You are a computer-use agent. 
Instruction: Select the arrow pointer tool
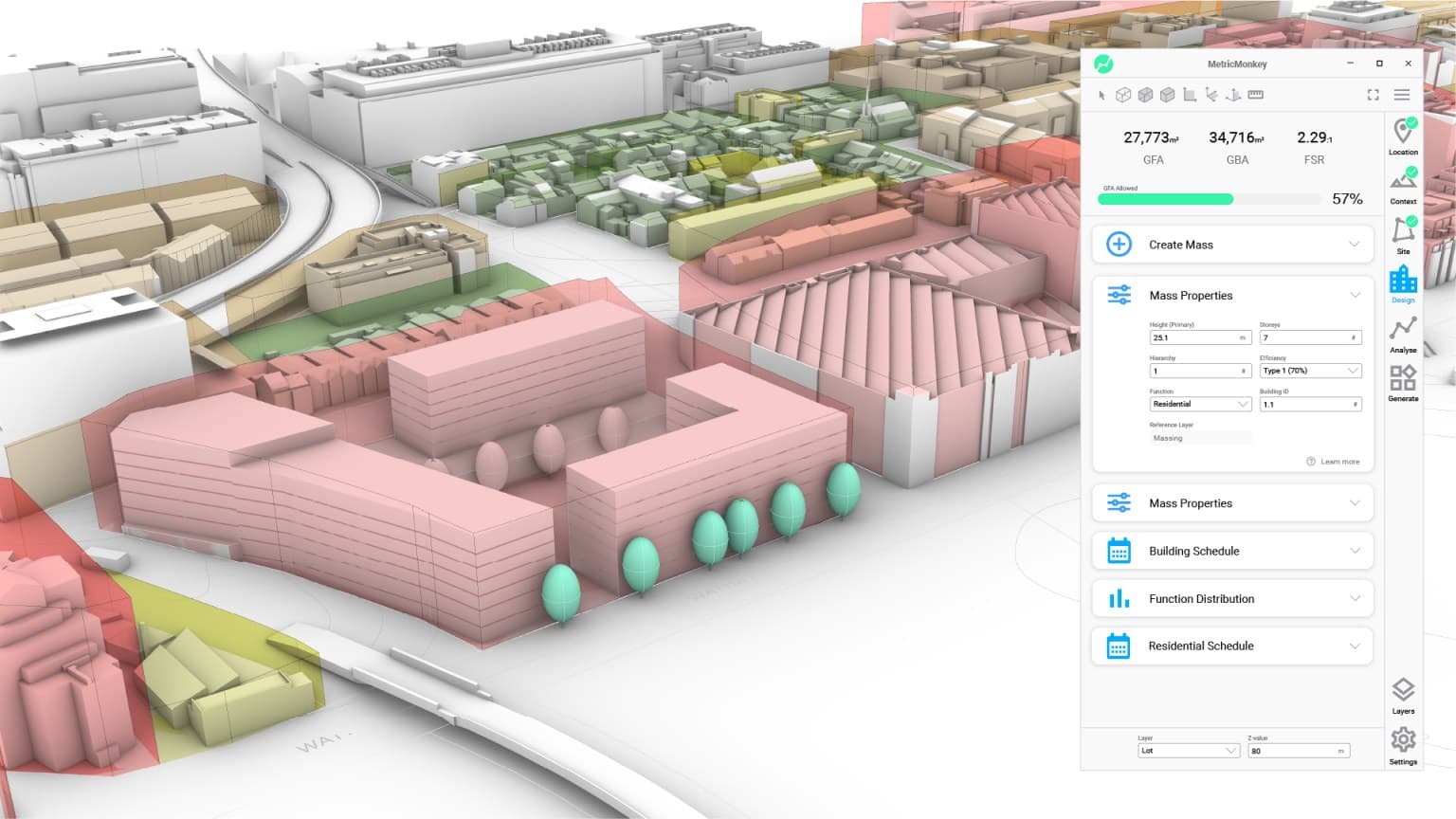(1101, 95)
